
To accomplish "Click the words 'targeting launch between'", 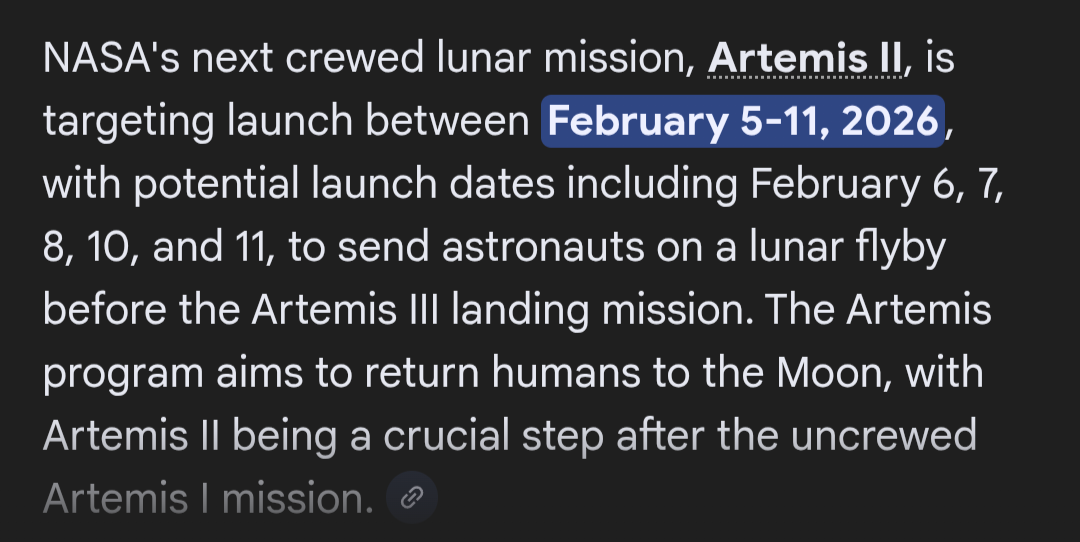I will coord(285,122).
